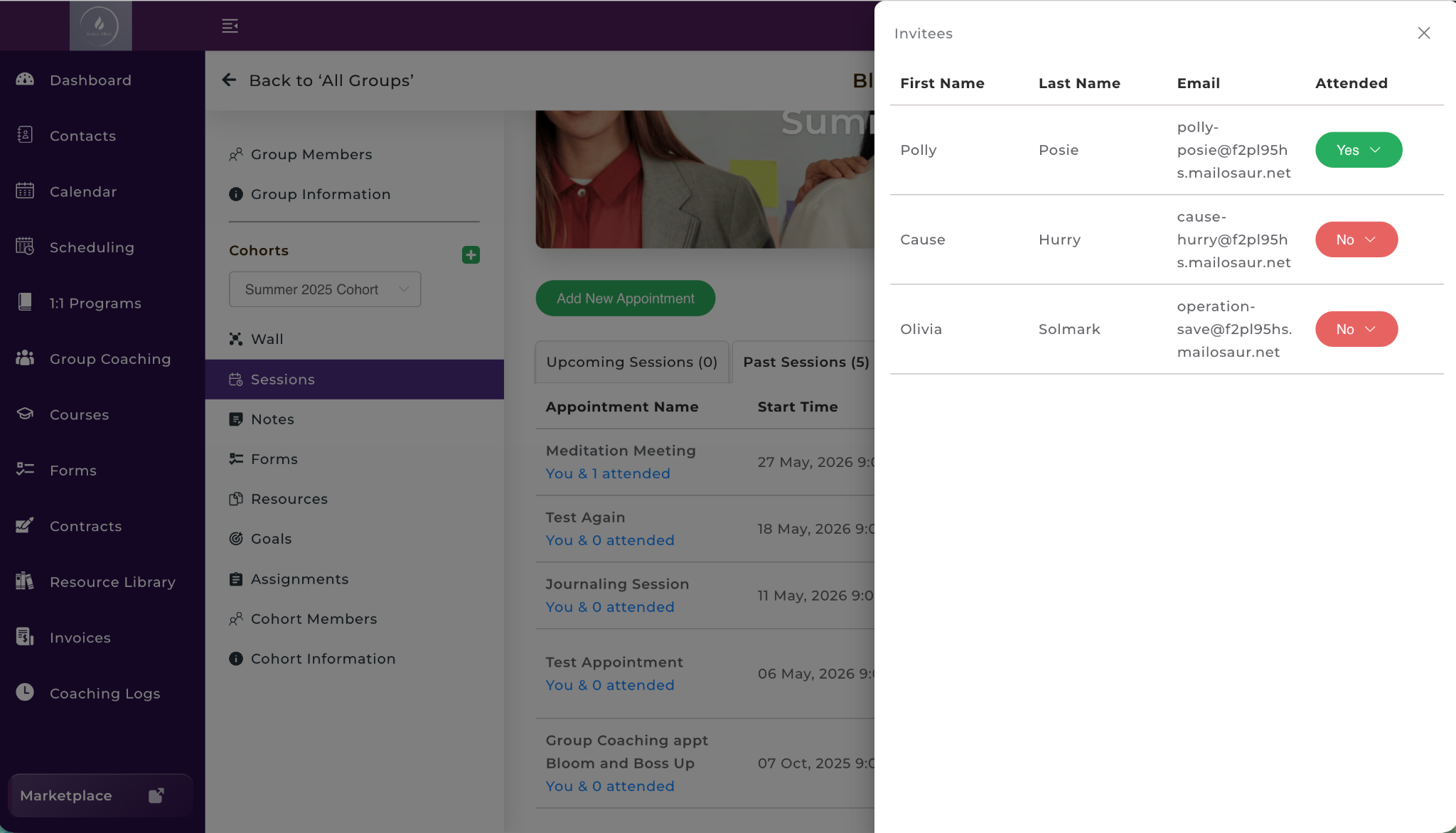
Task: Change Cause Hurry's attended status from No
Action: tap(1356, 240)
